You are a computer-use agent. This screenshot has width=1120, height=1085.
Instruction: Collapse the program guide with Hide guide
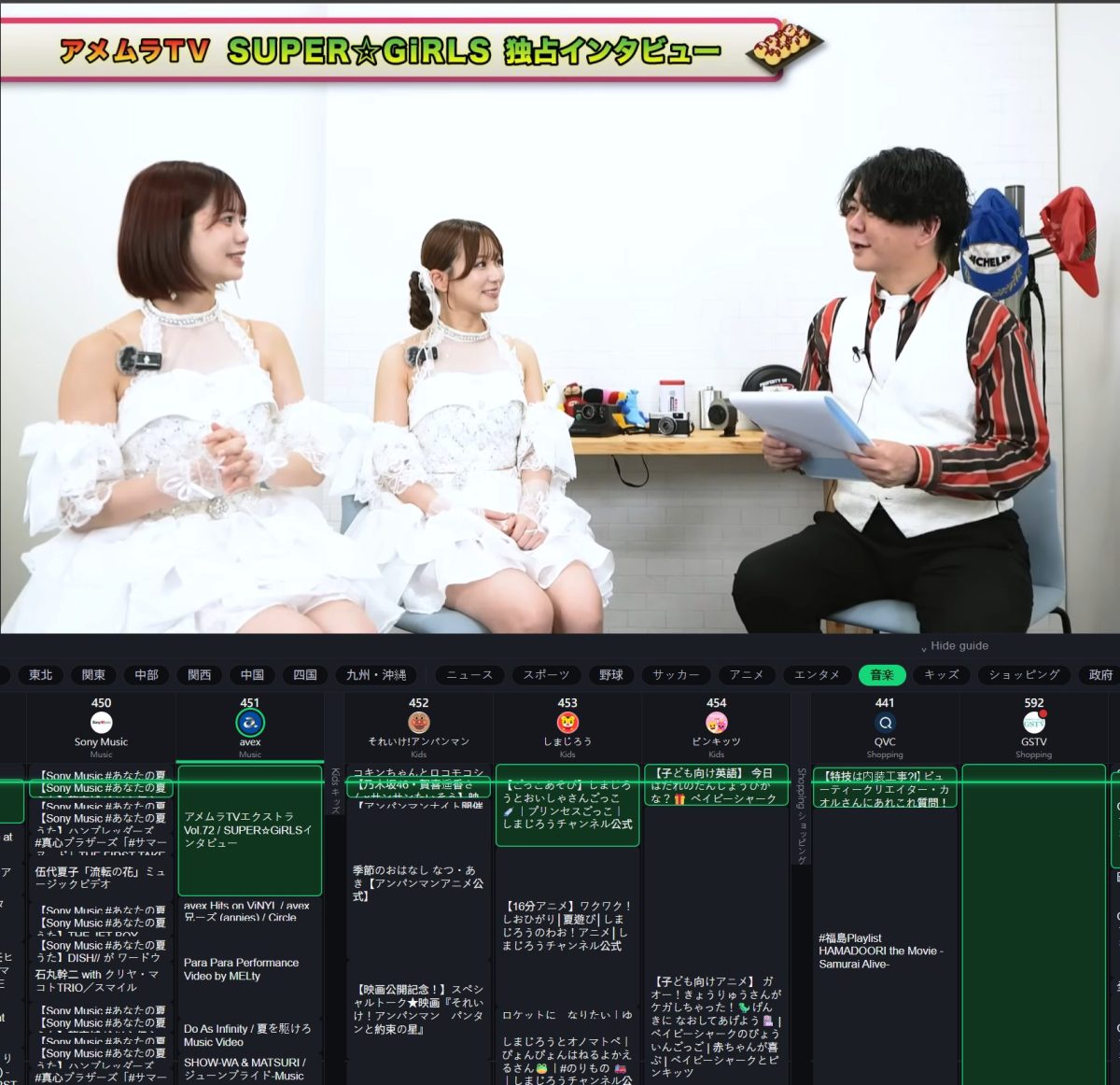955,645
